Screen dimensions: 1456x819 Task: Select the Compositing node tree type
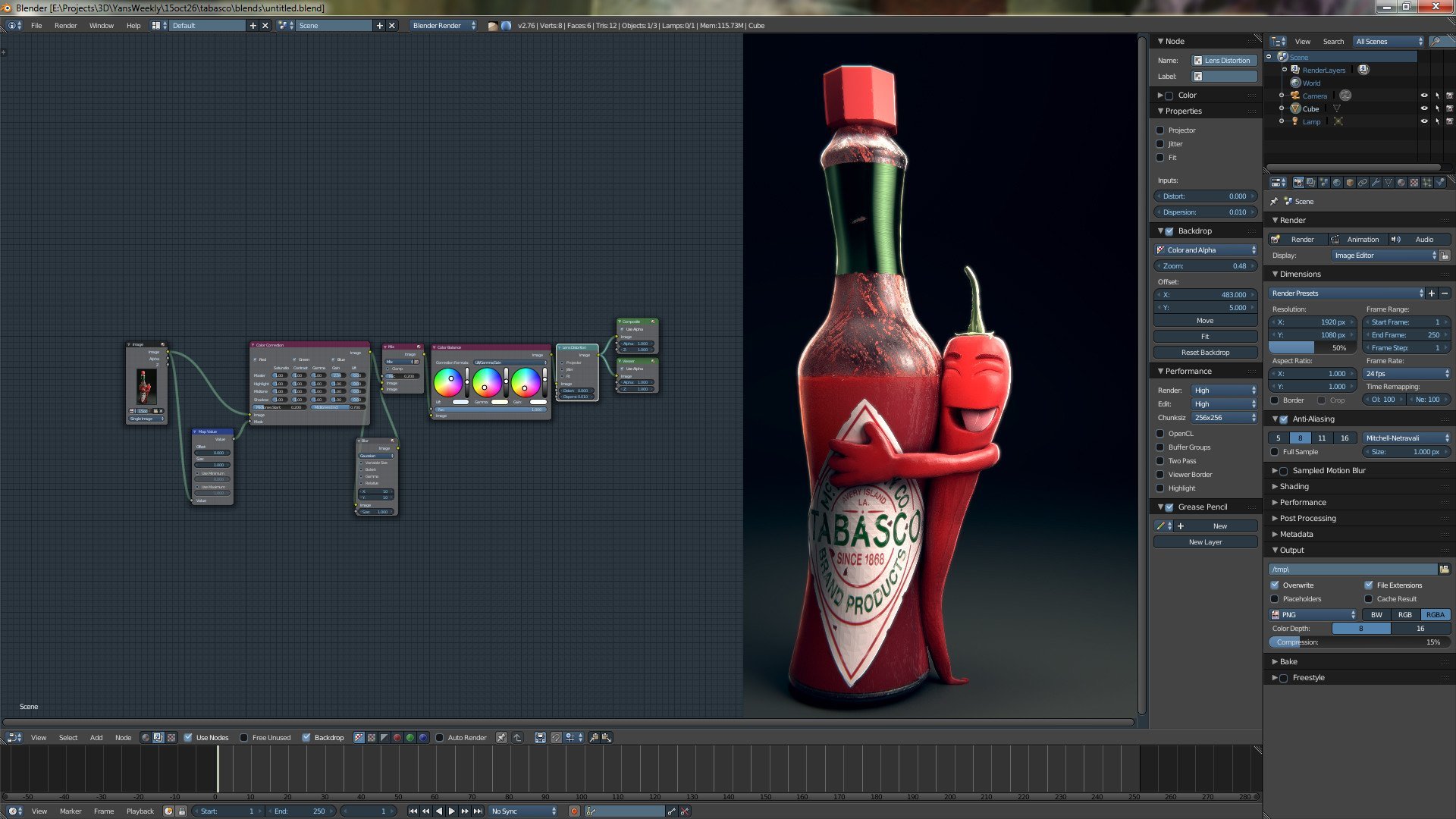tap(158, 738)
